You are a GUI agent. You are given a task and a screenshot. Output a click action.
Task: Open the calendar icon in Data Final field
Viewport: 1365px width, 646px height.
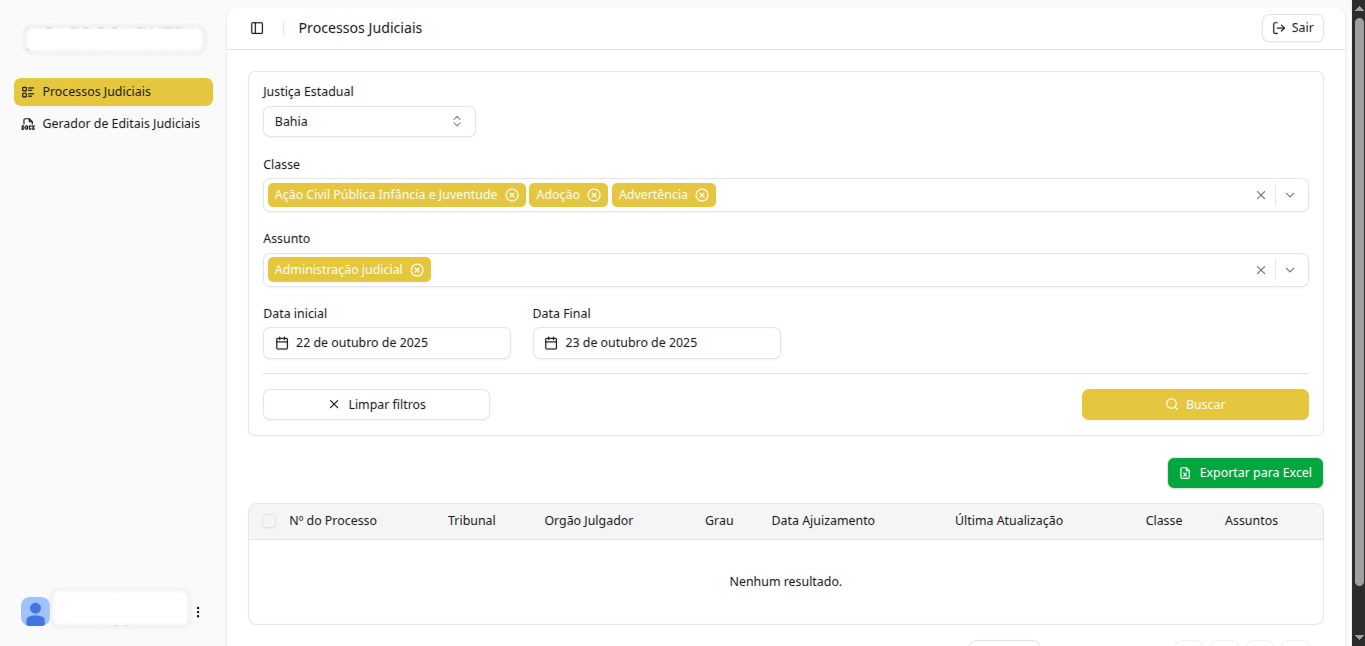coord(551,342)
